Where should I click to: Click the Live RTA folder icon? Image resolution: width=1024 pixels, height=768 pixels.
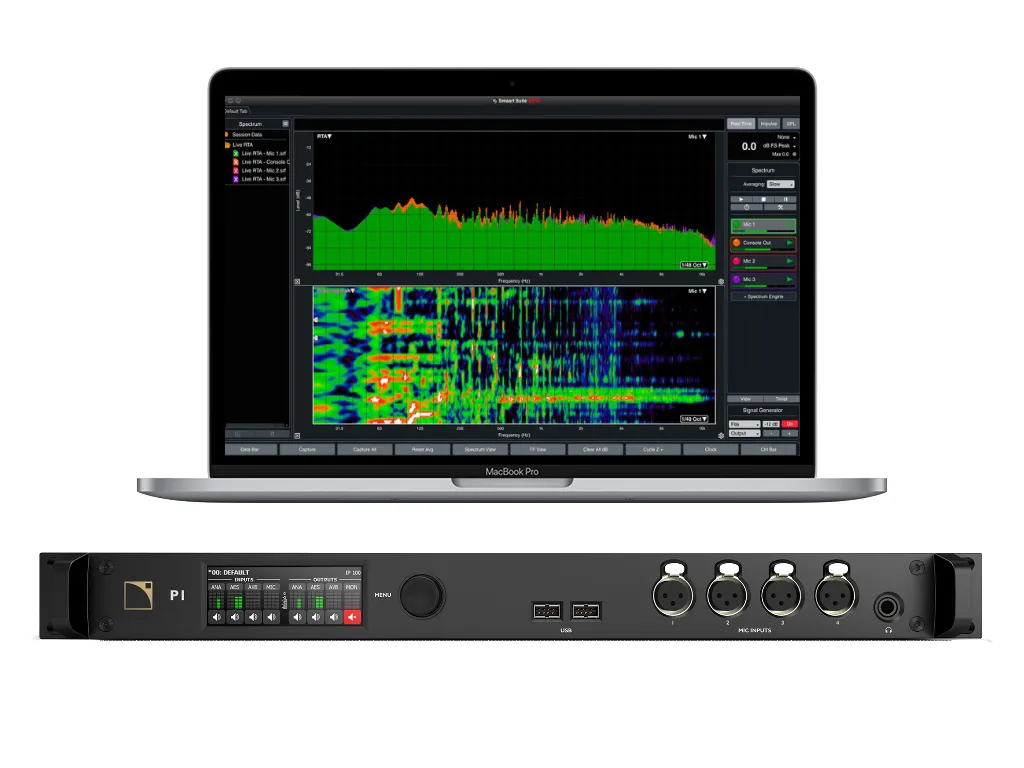(226, 145)
